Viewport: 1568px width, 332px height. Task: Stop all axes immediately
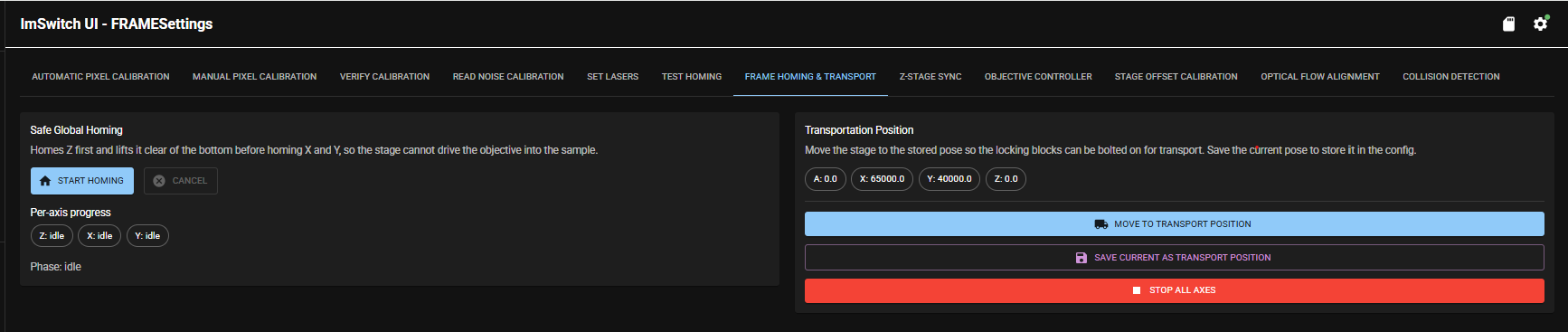coord(1175,290)
